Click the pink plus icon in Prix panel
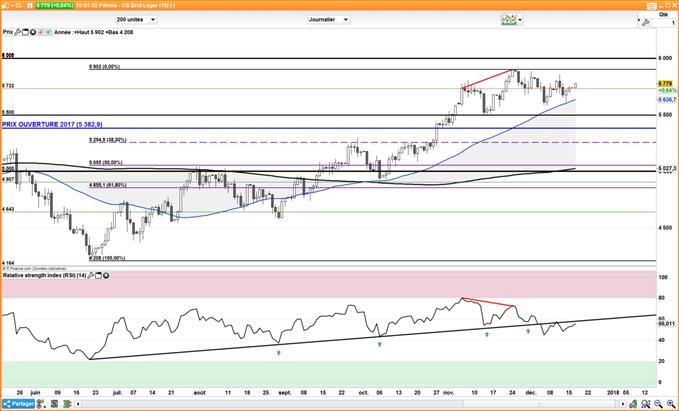The image size is (679, 411). click(x=40, y=32)
